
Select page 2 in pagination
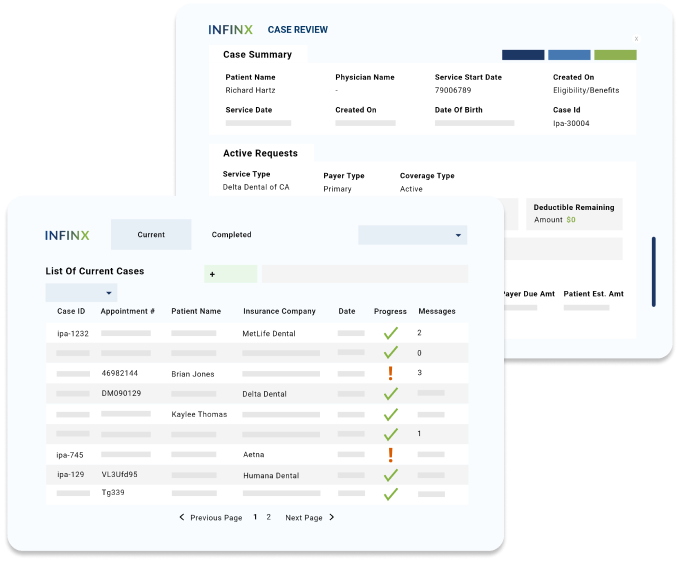[269, 517]
